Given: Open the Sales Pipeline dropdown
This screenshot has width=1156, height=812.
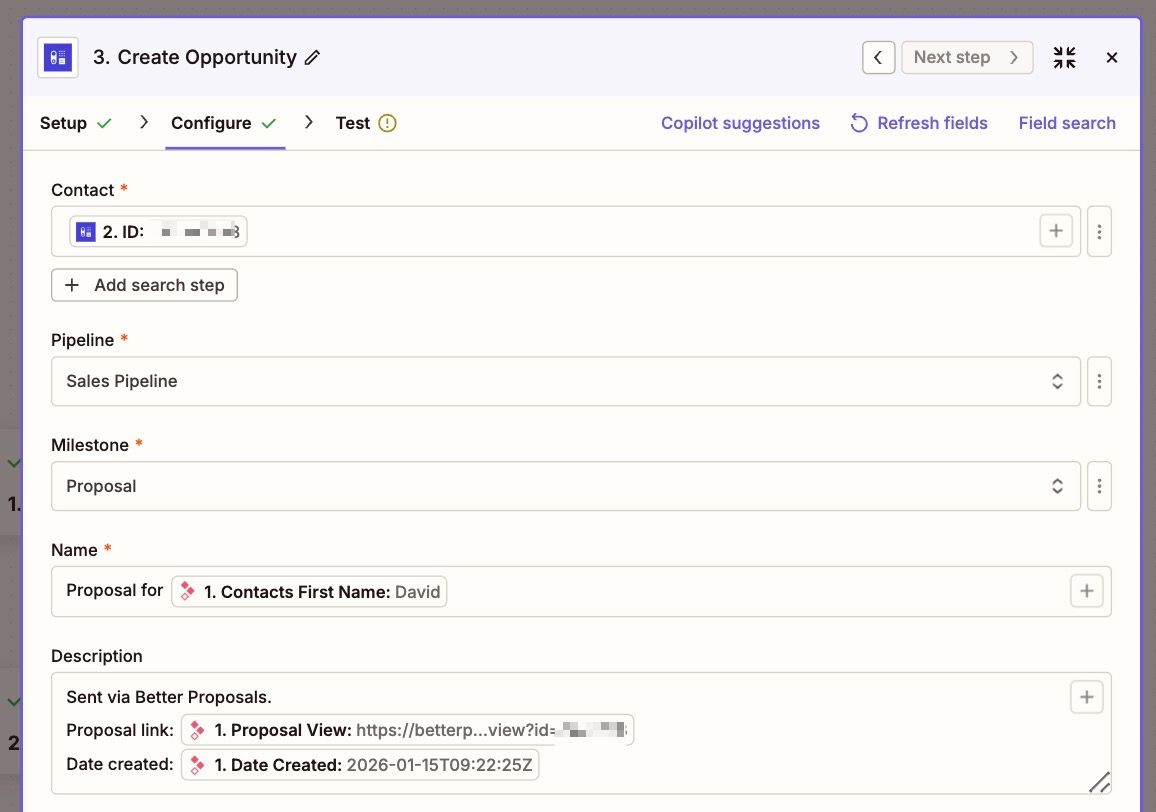Looking at the screenshot, I should pyautogui.click(x=566, y=381).
